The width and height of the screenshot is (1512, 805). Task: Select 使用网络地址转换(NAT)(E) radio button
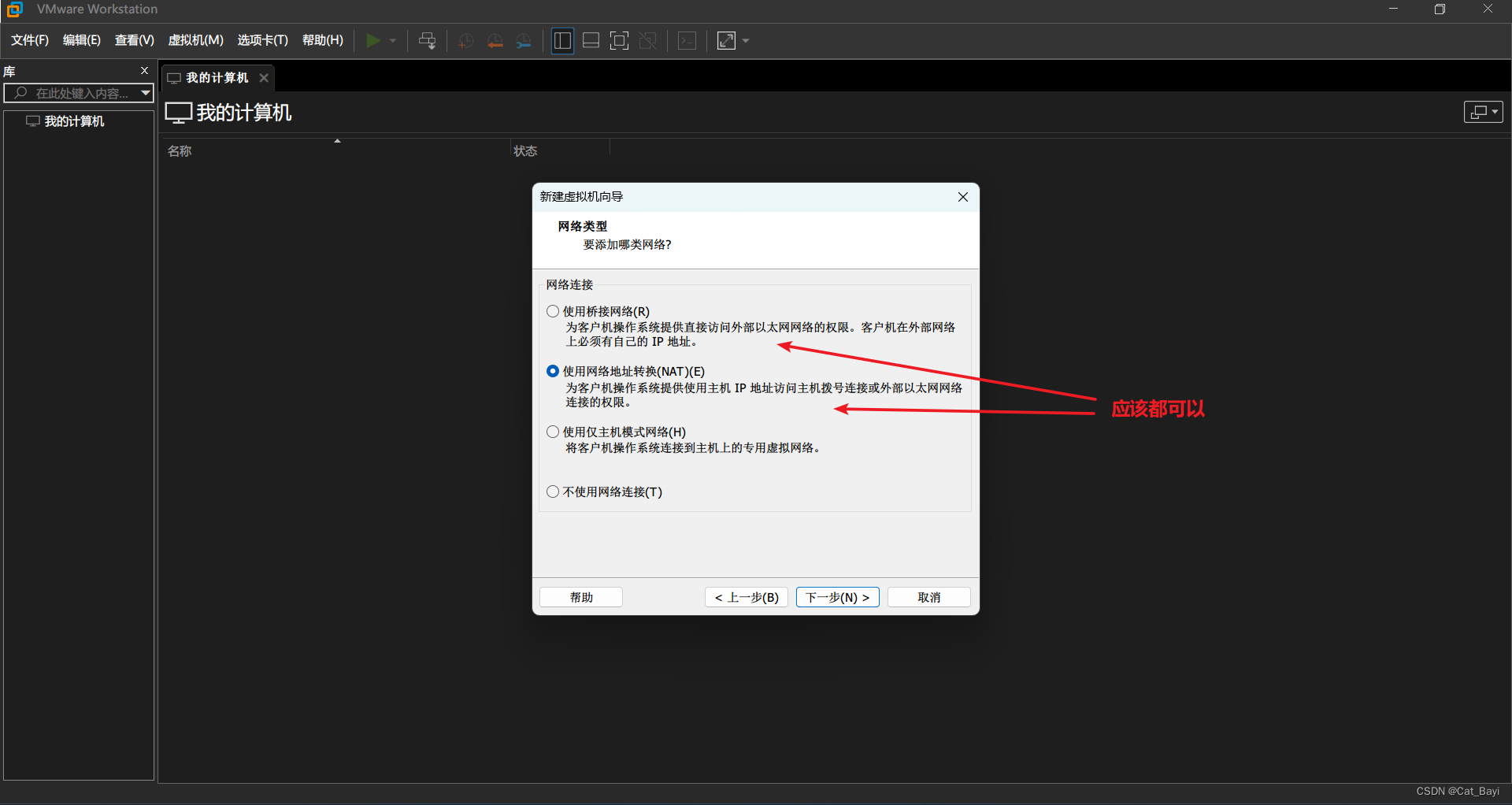553,371
